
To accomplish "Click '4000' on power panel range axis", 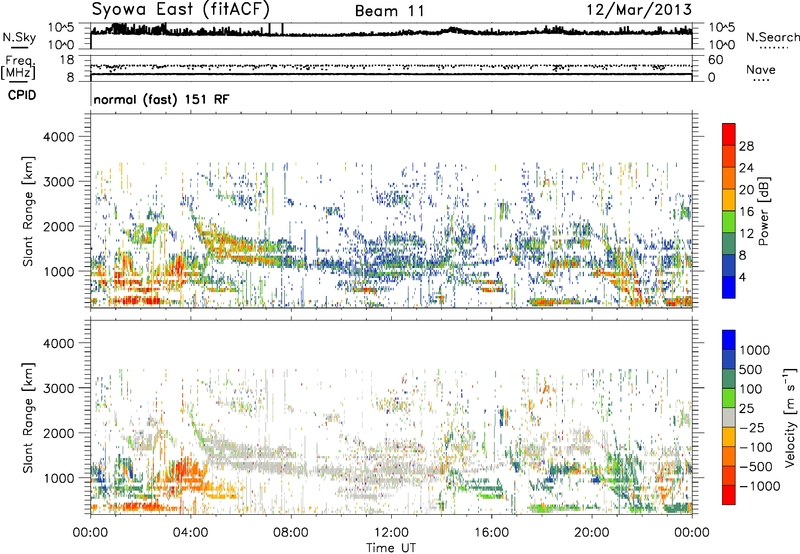I will [x=58, y=137].
